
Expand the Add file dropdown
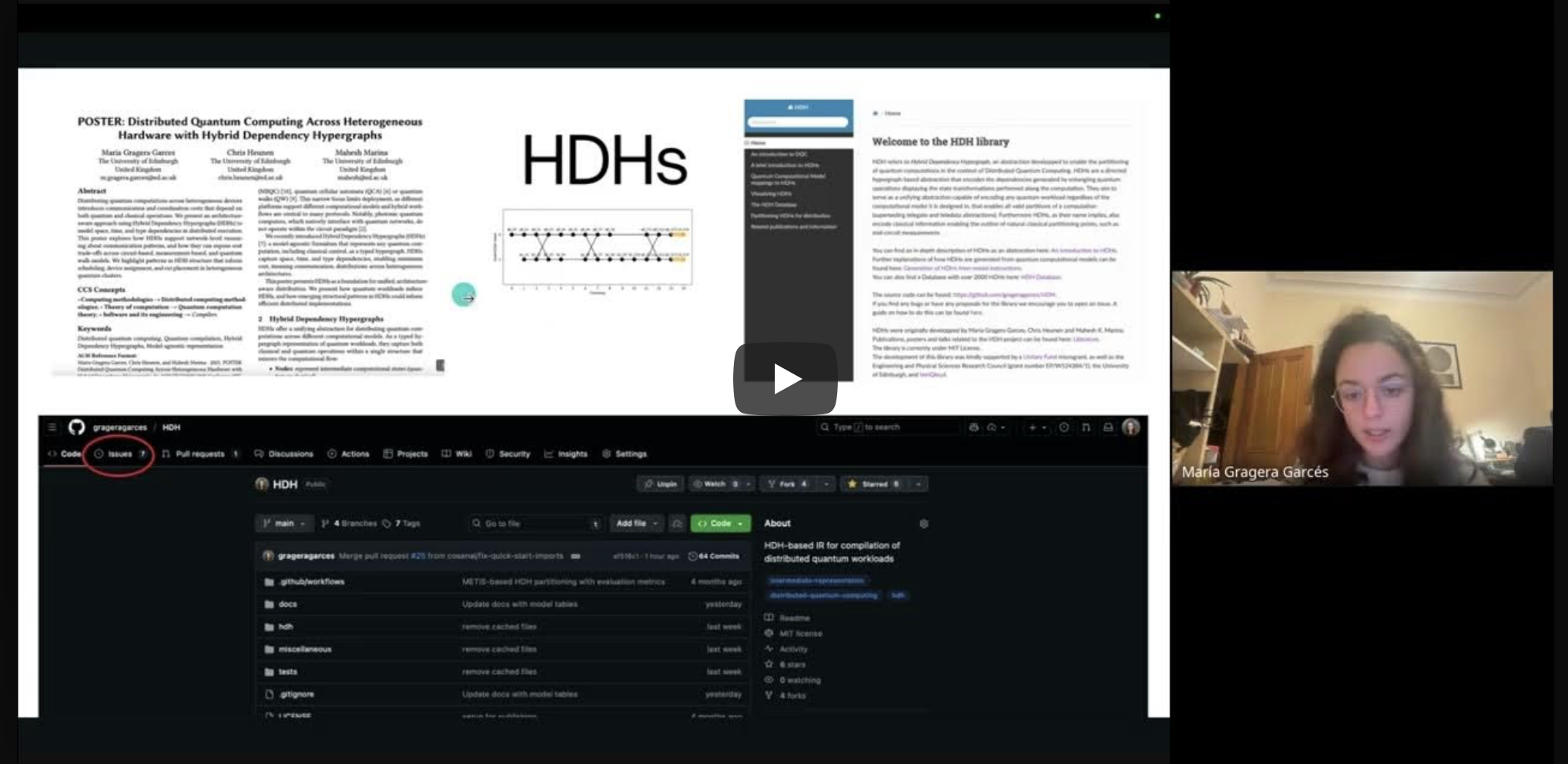pos(636,524)
